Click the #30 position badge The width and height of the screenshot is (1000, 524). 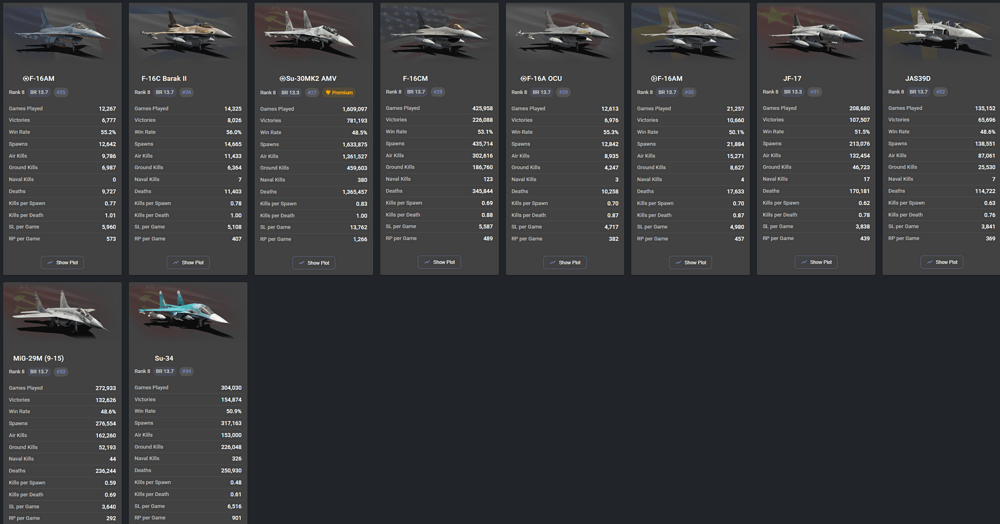click(x=689, y=92)
